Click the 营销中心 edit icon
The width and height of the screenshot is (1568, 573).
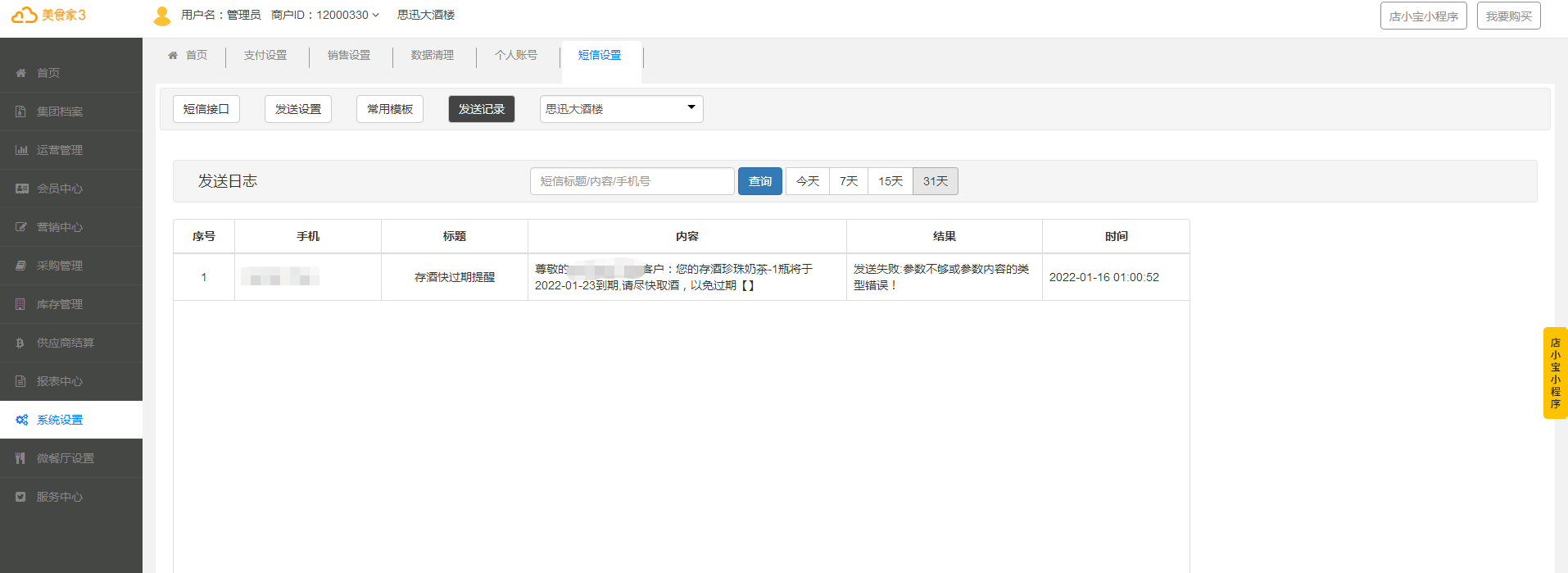point(21,227)
